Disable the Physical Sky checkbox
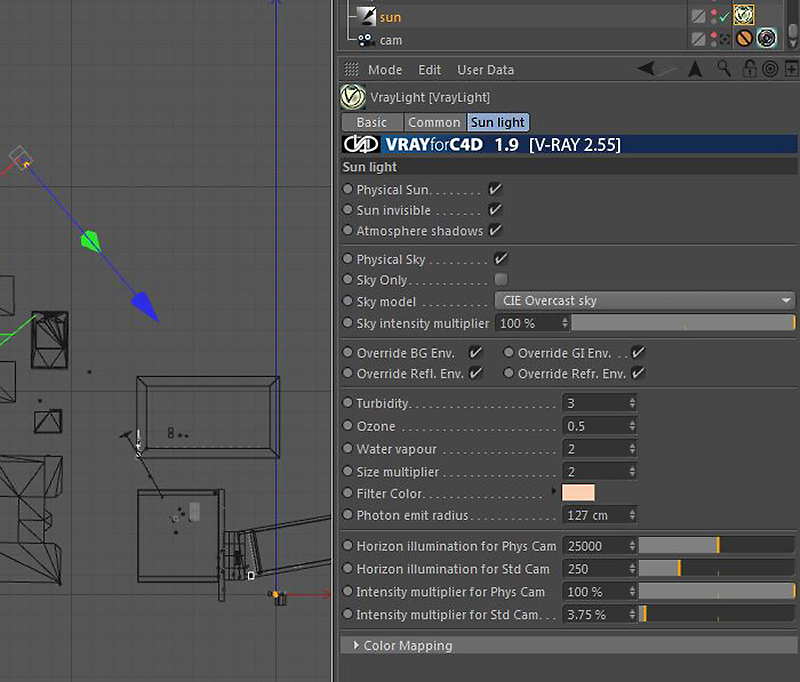Screen dimensions: 800x682 click(501, 259)
